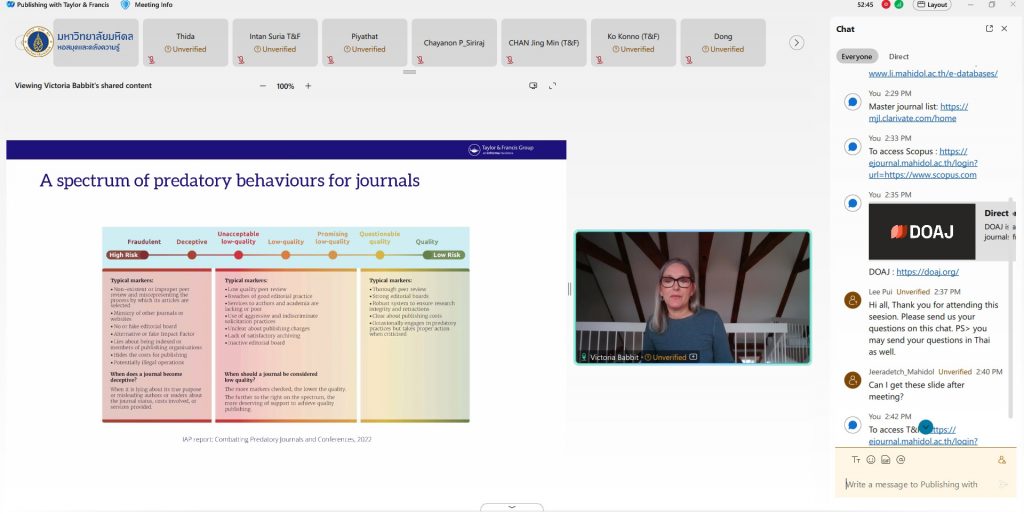Show next participants with right arrow
Image resolution: width=1024 pixels, height=514 pixels.
(797, 43)
